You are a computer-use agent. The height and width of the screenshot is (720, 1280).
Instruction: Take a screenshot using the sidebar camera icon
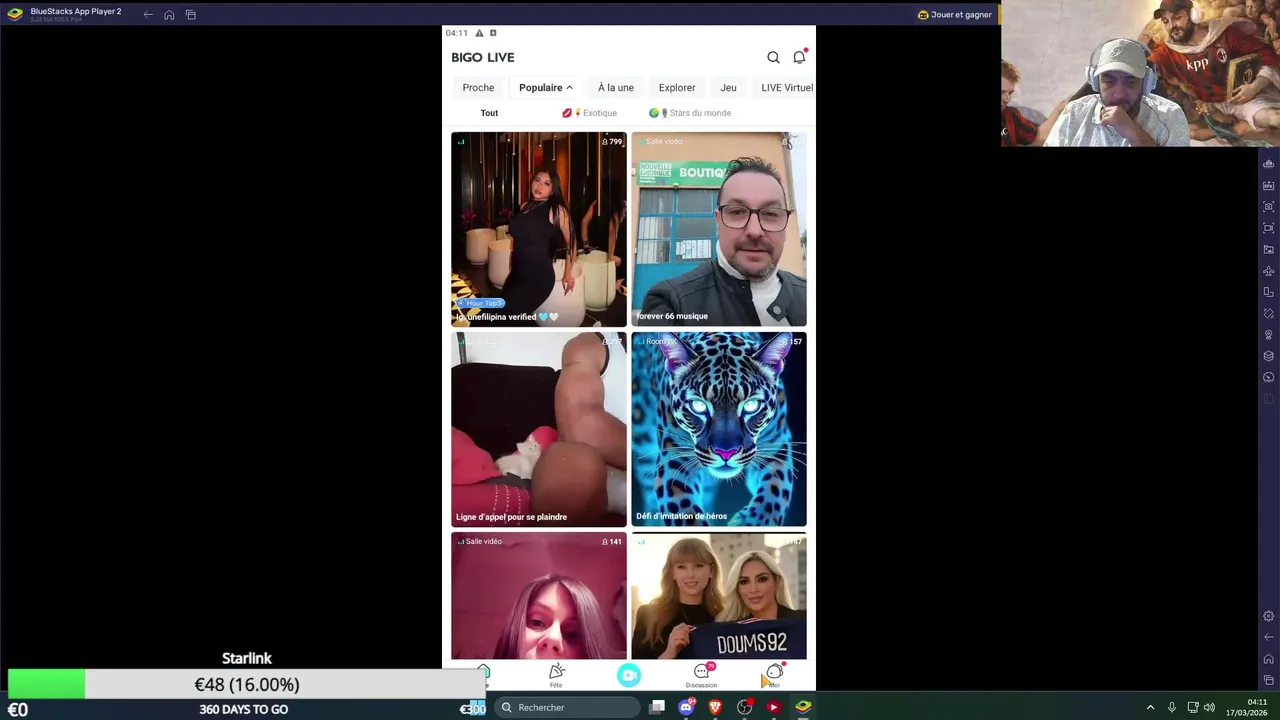(1269, 206)
